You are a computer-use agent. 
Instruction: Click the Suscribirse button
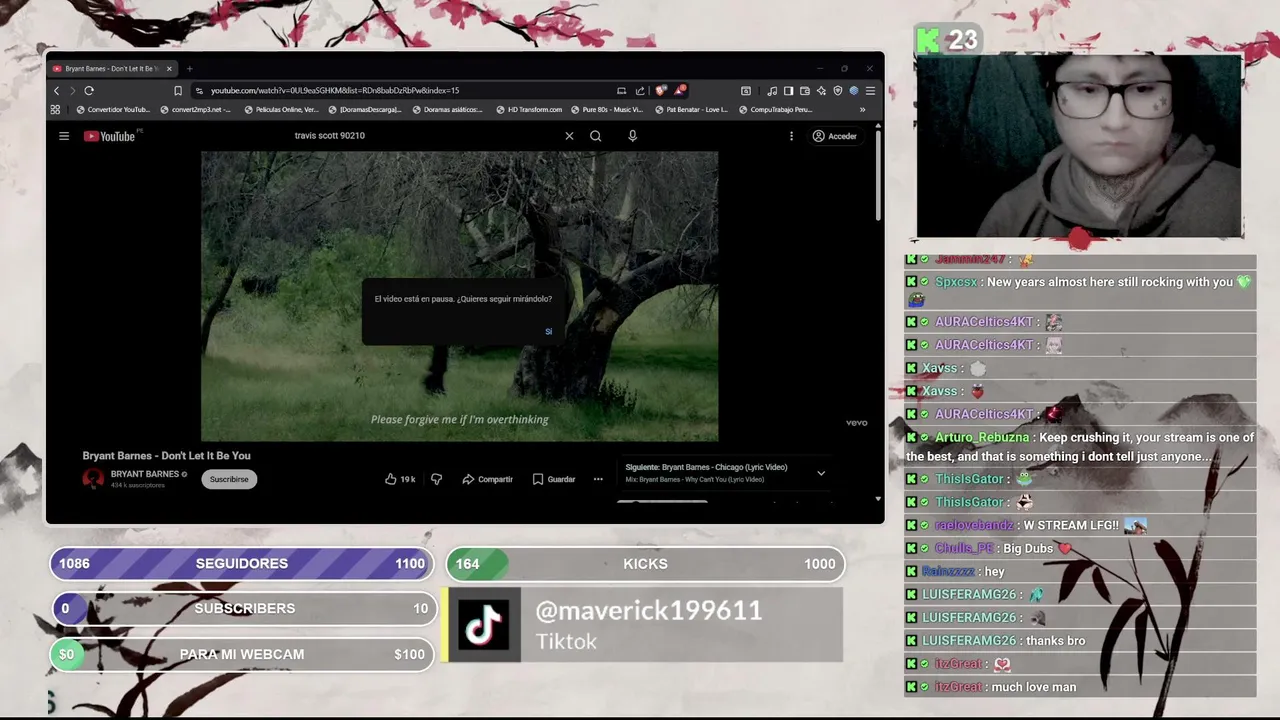pos(229,479)
